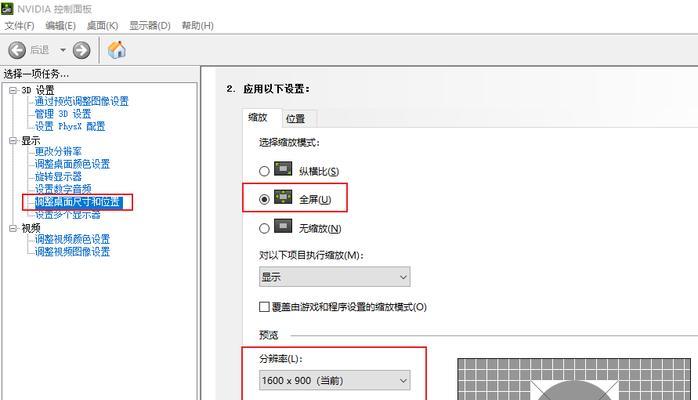Click the NVIDIA app icon in title bar

pos(7,8)
